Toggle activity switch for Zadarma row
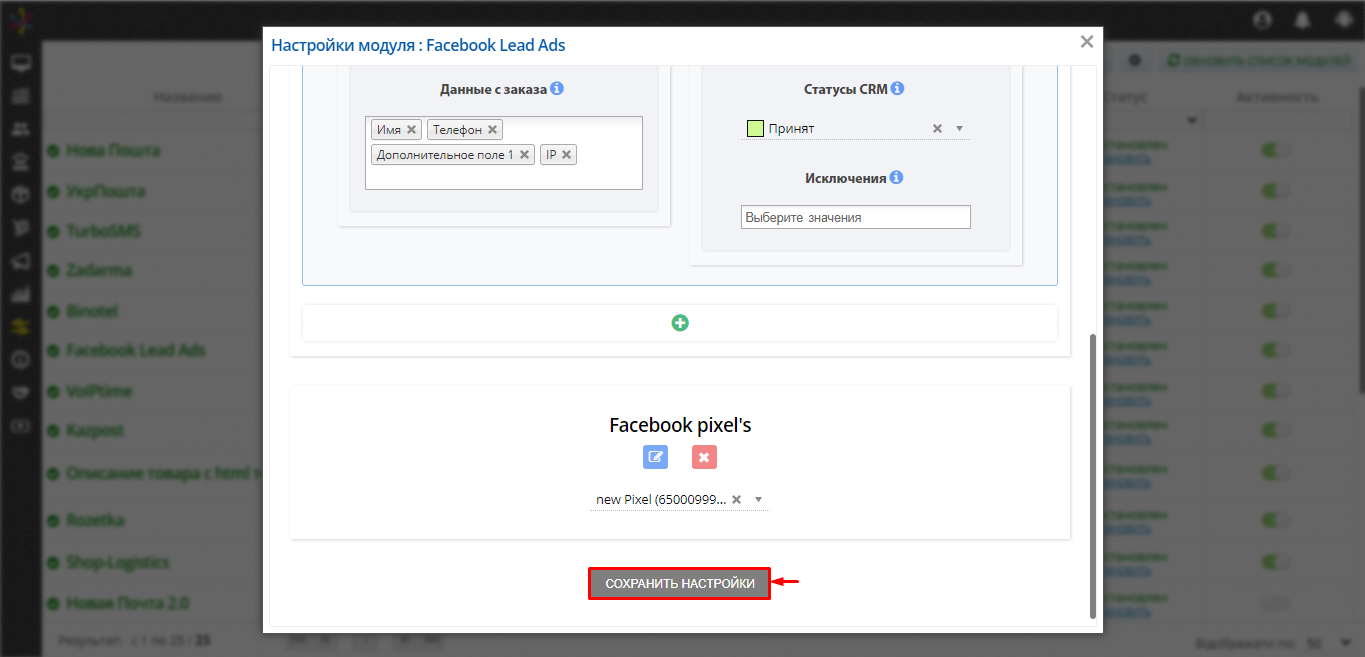1365x657 pixels. point(1275,270)
